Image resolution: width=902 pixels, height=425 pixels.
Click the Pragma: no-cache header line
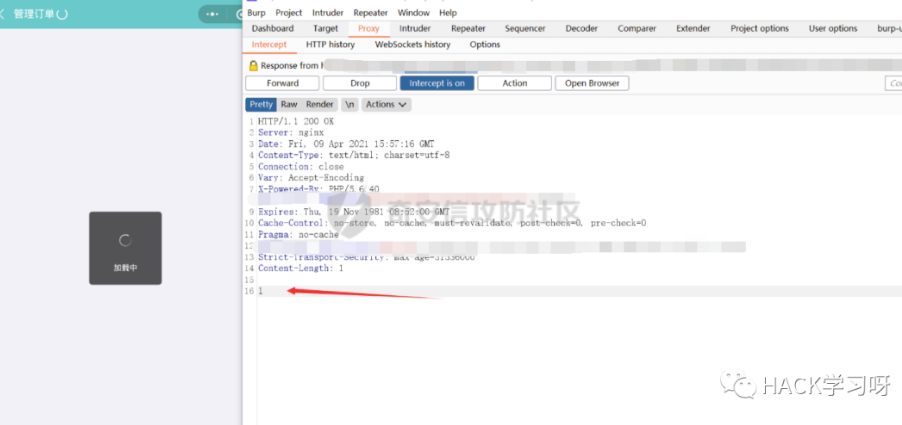299,235
